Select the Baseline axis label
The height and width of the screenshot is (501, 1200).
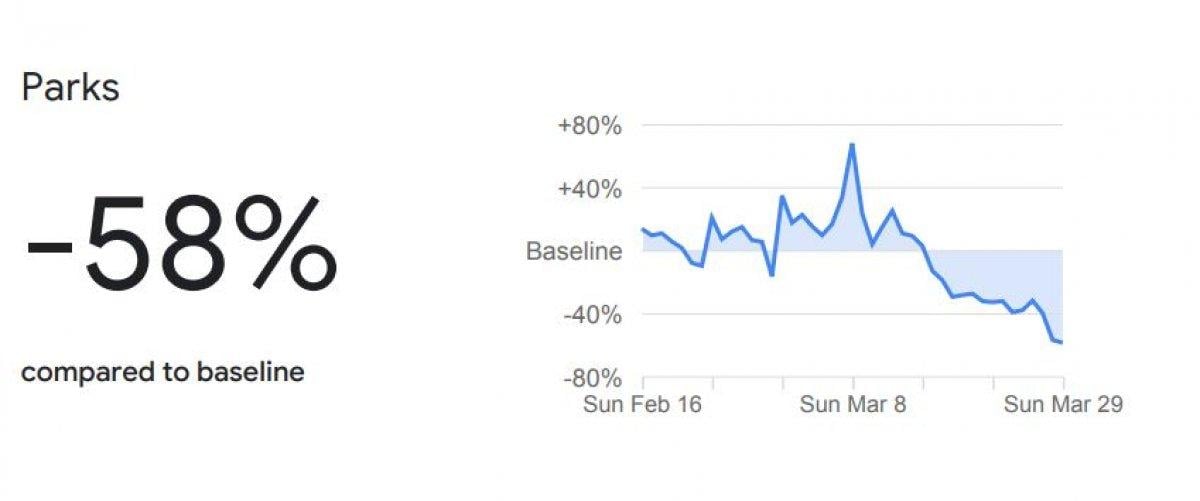pyautogui.click(x=574, y=252)
